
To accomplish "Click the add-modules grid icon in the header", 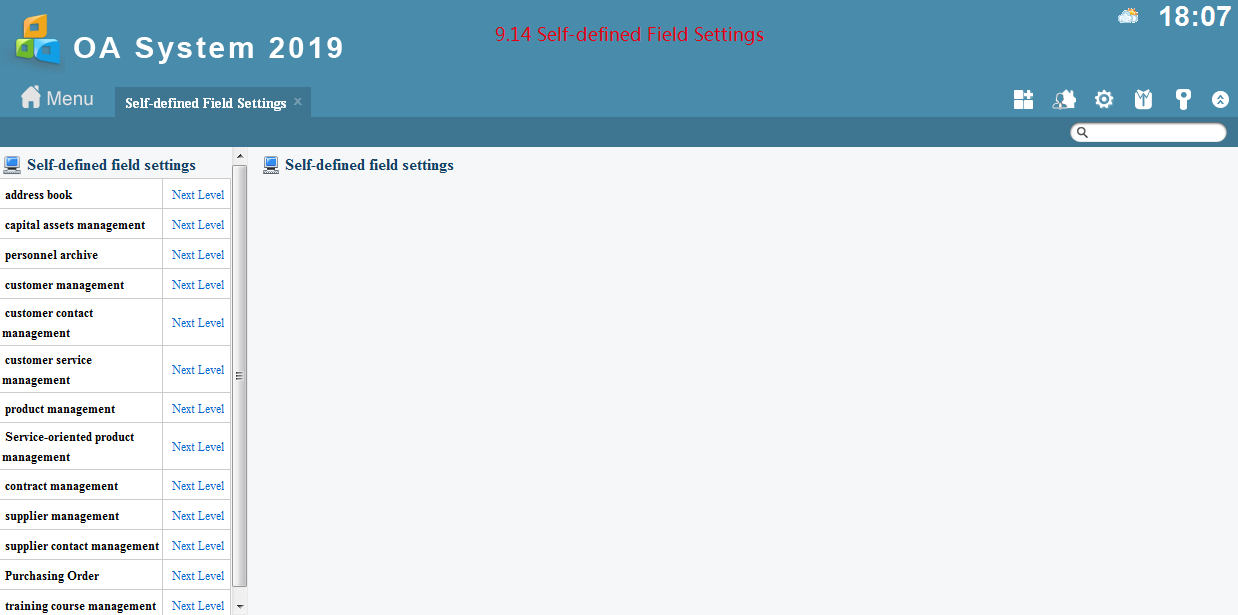I will click(1023, 99).
